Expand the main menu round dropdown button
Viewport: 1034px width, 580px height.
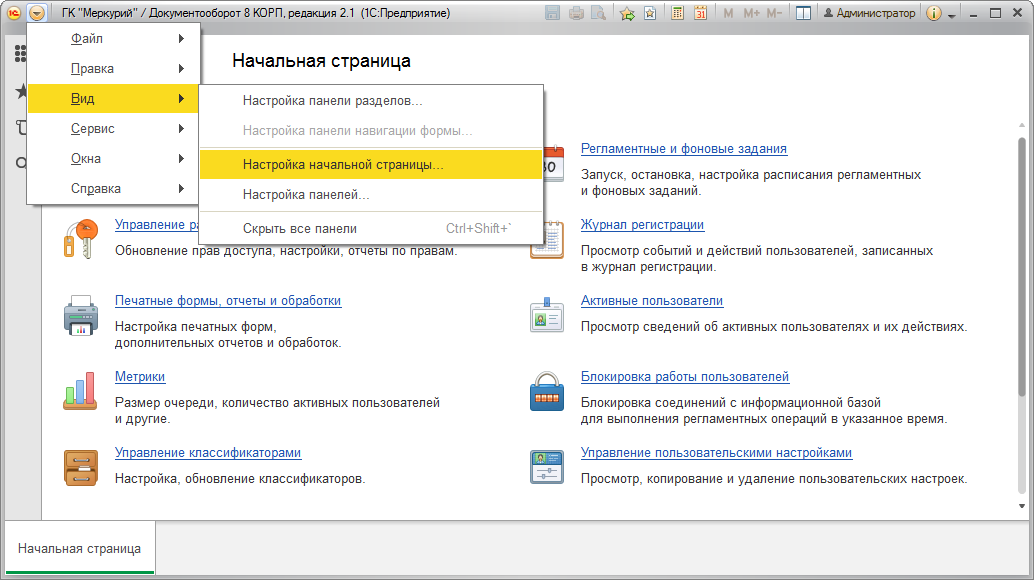tap(37, 13)
